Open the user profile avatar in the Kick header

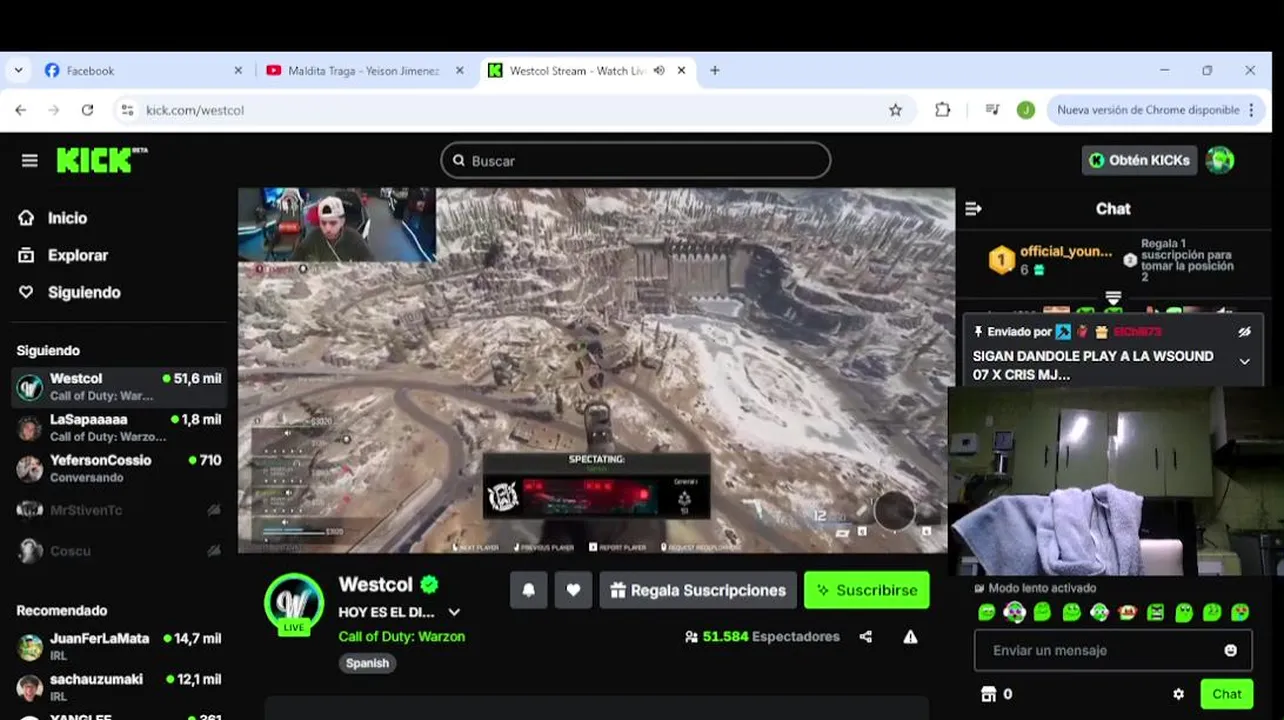pyautogui.click(x=1219, y=160)
